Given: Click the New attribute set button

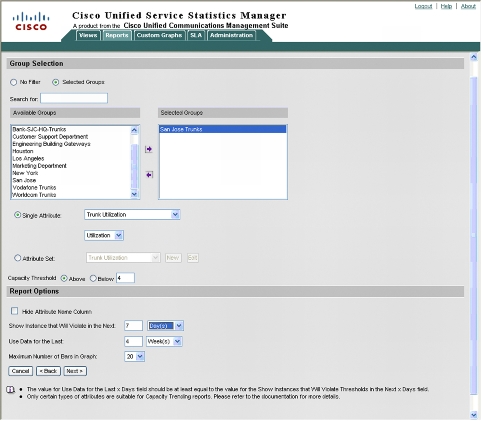Looking at the screenshot, I should click(x=173, y=258).
